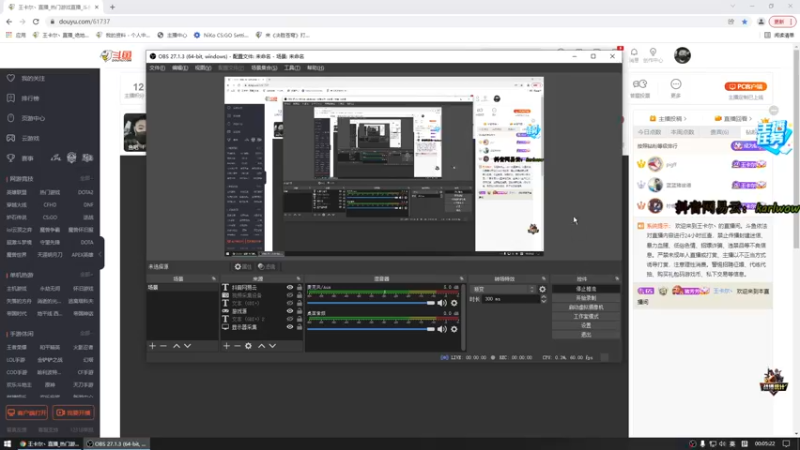The height and width of the screenshot is (450, 800).
Task: Mute the 桌面音频 desktop audio speaker icon
Action: point(442,329)
